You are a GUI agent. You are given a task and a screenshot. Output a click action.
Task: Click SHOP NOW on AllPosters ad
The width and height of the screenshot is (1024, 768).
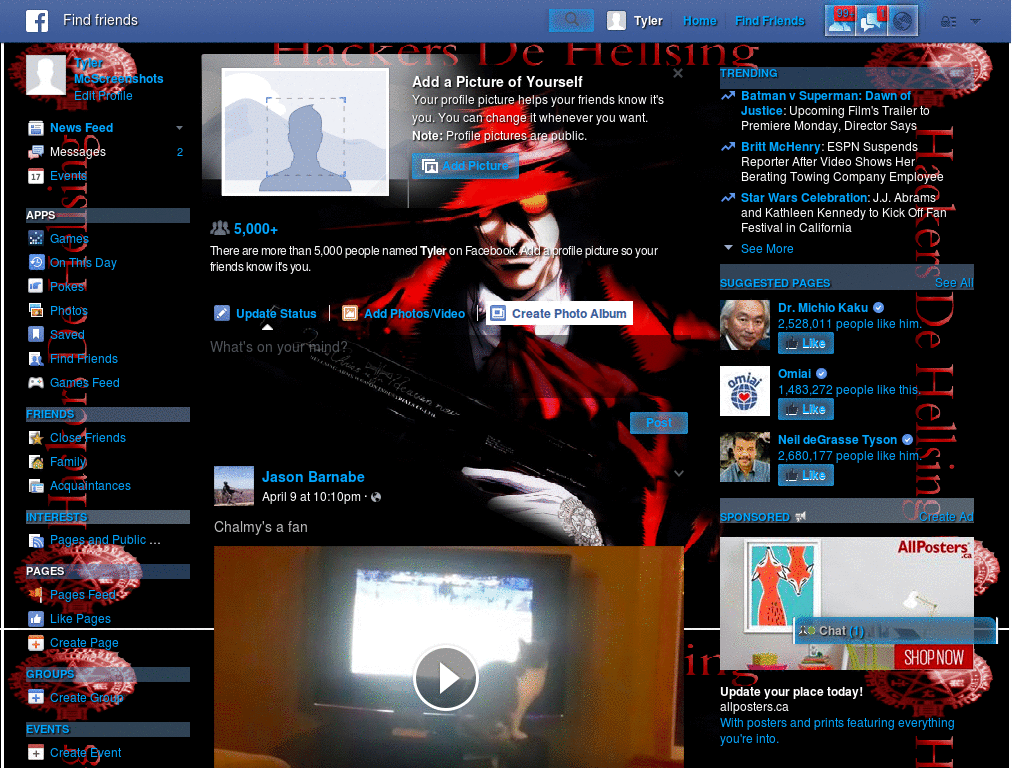tap(933, 657)
